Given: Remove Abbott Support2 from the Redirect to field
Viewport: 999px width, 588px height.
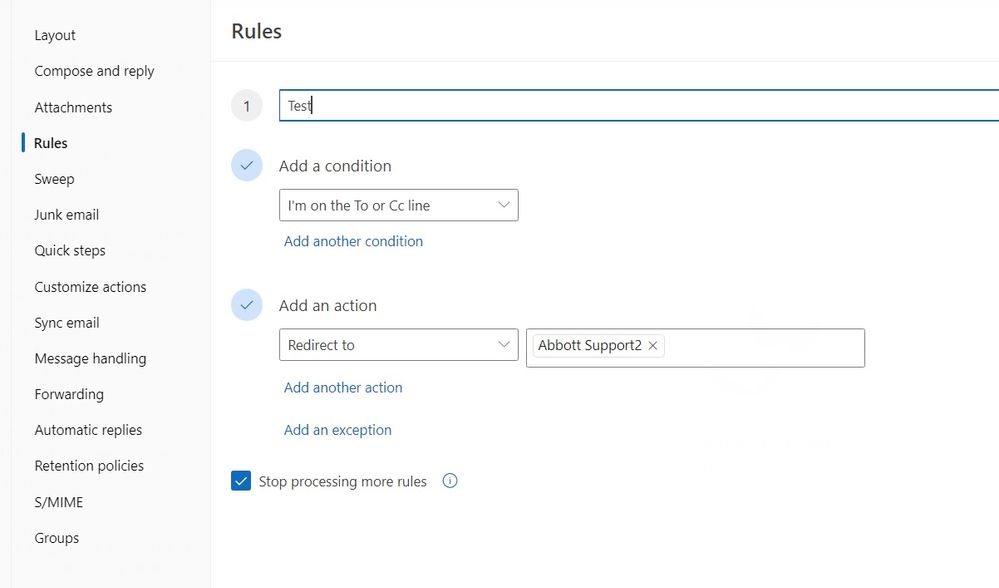Looking at the screenshot, I should [652, 345].
